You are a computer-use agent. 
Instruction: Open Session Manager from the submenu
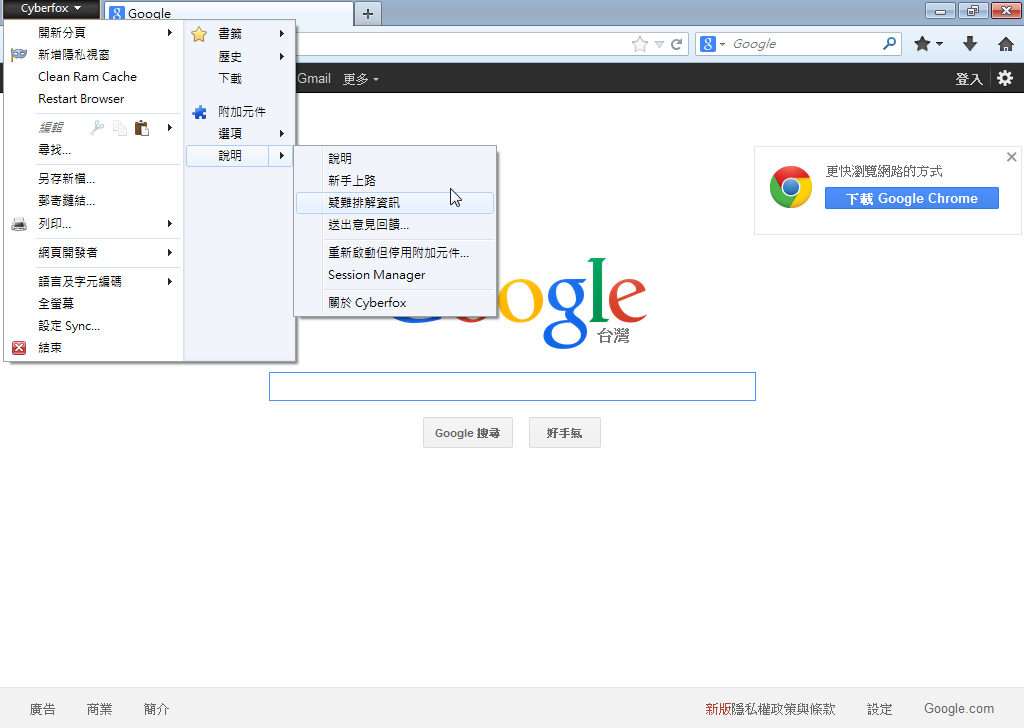[394, 275]
